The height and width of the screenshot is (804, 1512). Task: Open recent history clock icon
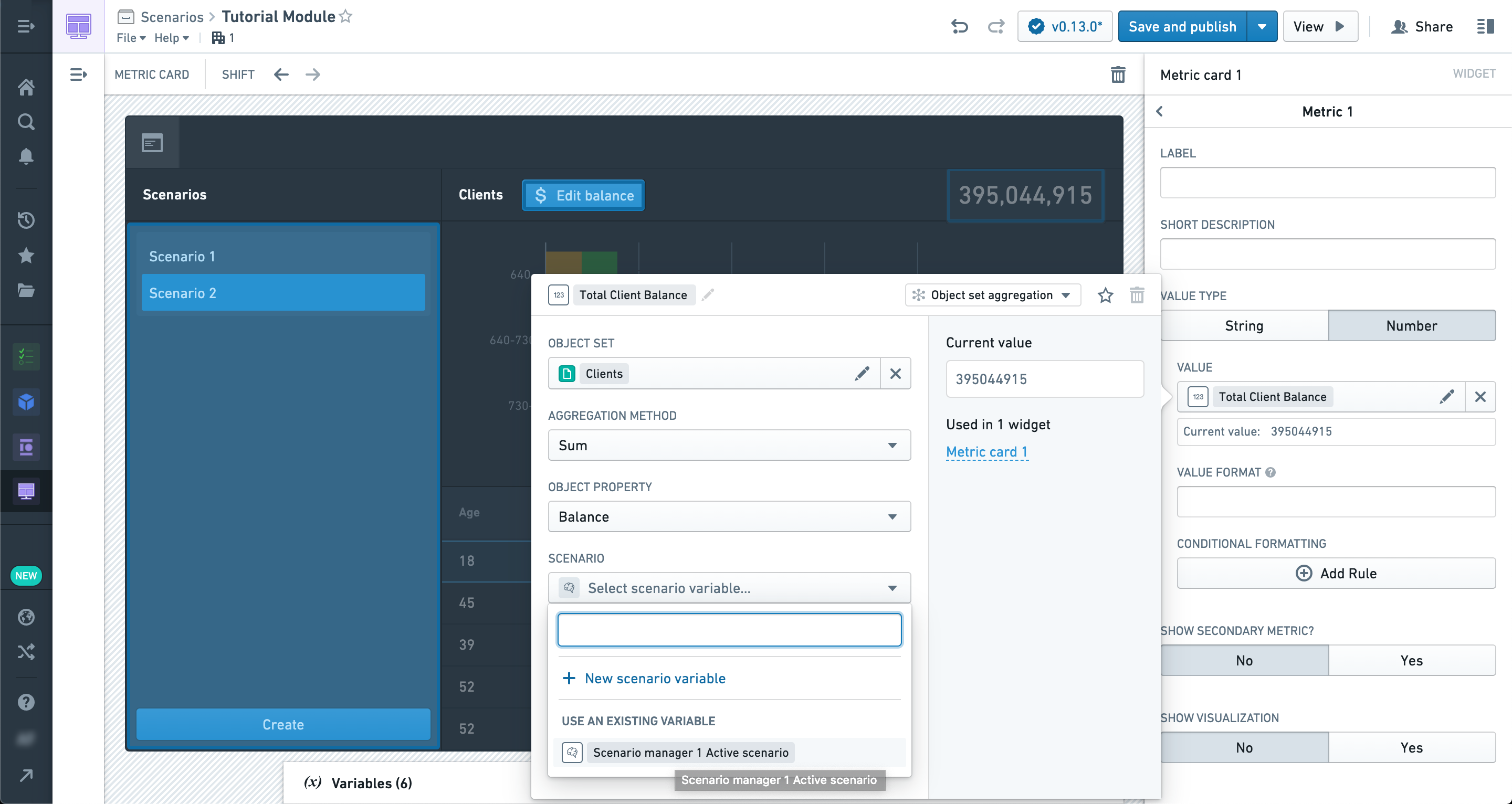click(26, 220)
